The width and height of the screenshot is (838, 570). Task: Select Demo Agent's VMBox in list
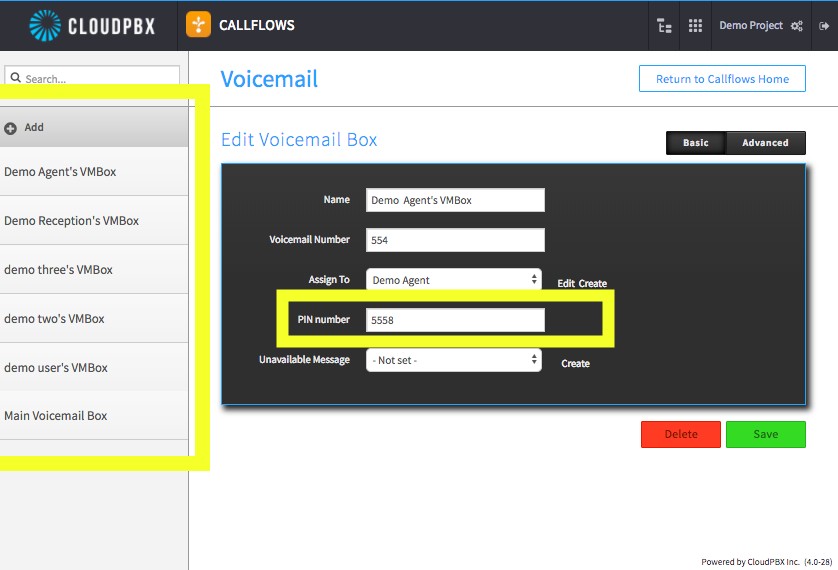click(x=94, y=171)
